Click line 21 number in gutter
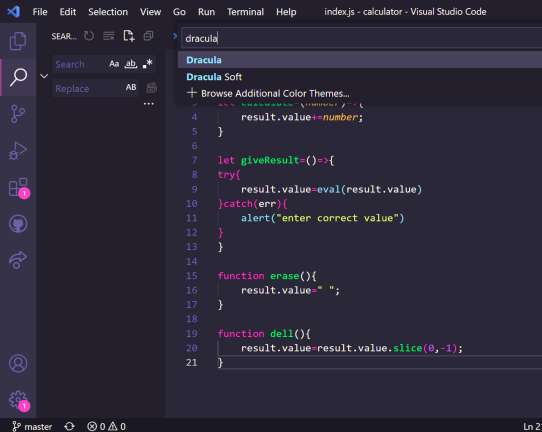The width and height of the screenshot is (542, 432). click(x=191, y=363)
